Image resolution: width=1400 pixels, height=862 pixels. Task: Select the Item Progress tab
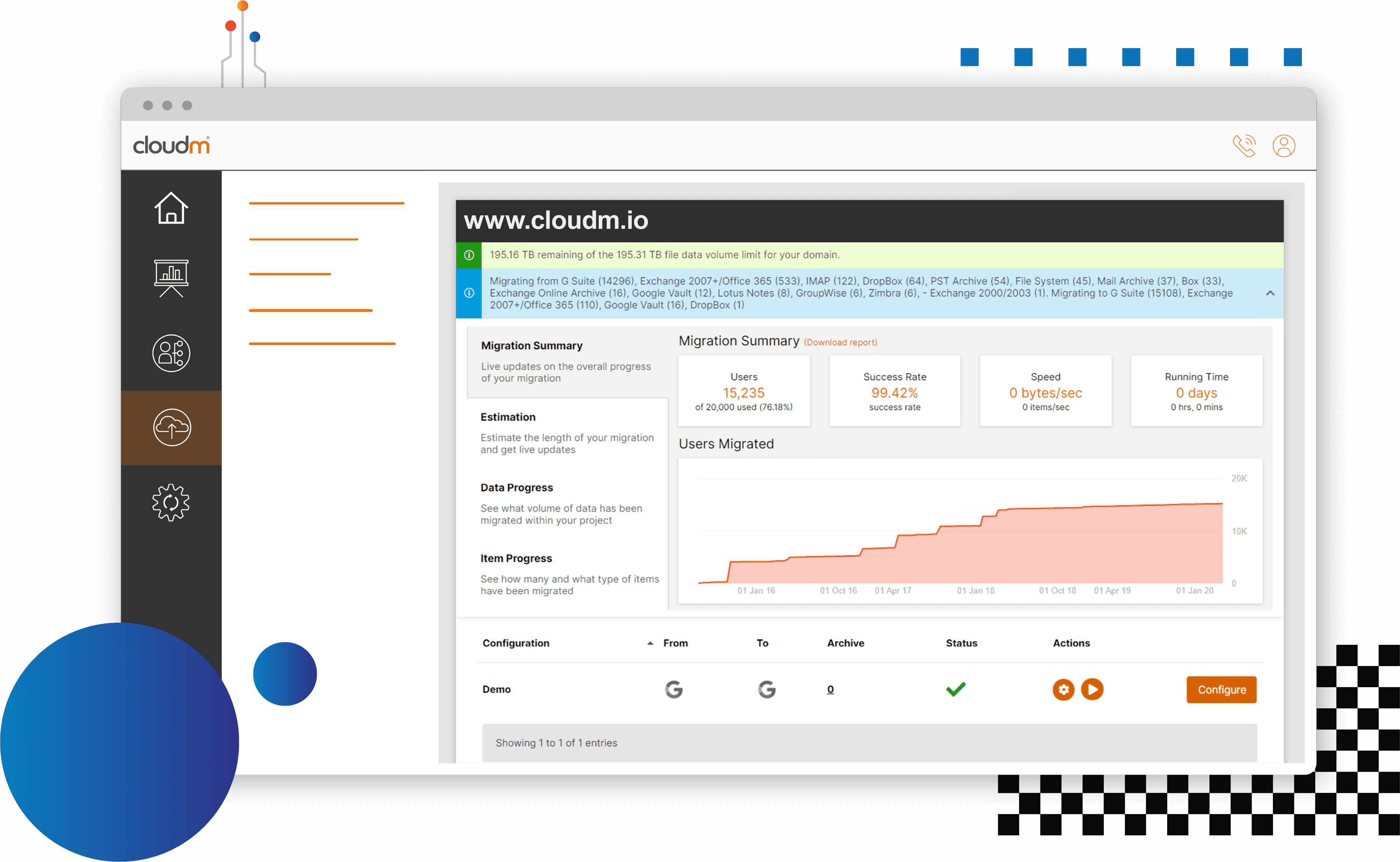(x=568, y=574)
